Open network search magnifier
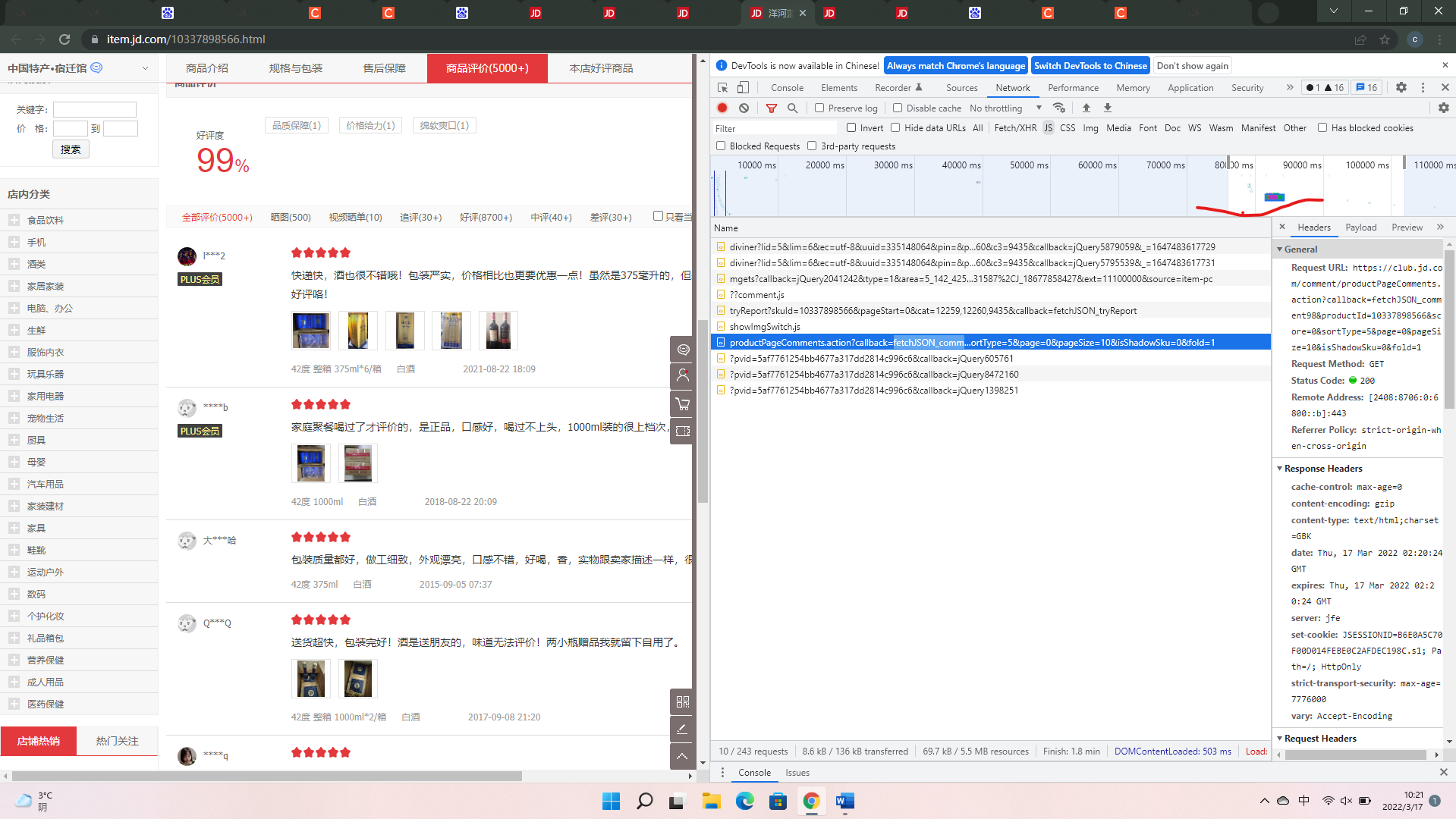 (792, 108)
